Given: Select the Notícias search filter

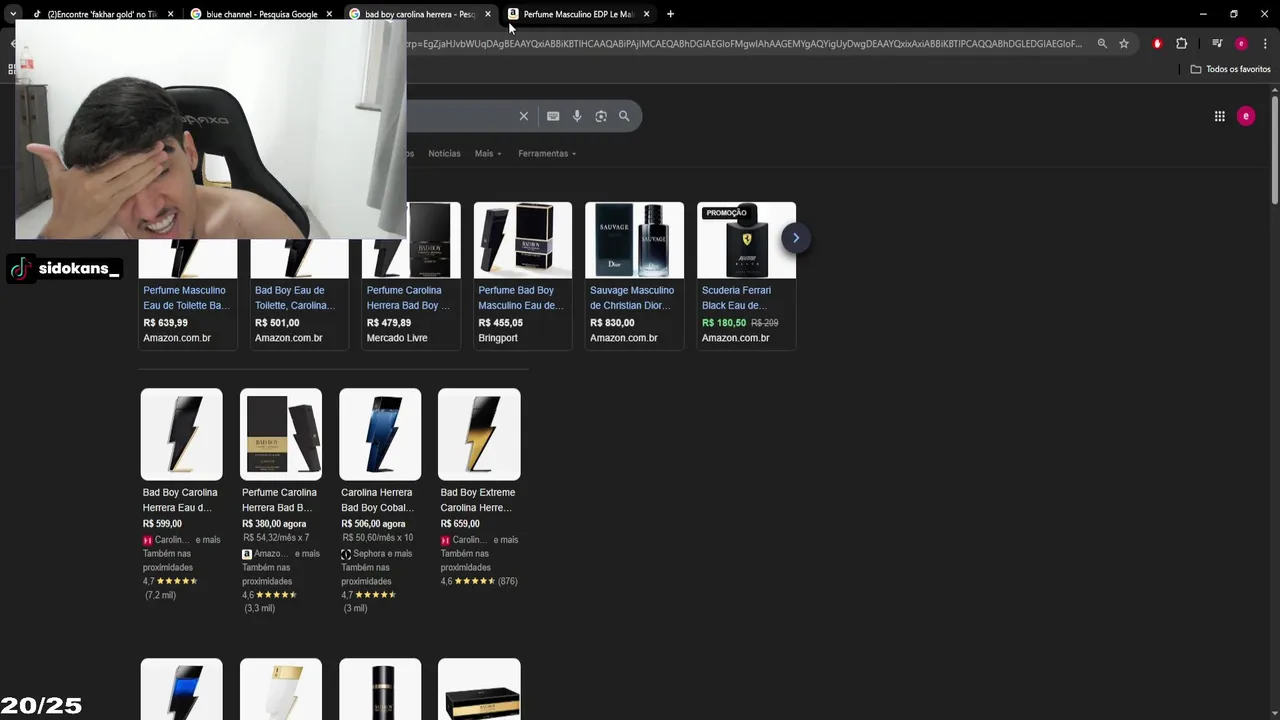Looking at the screenshot, I should point(444,154).
